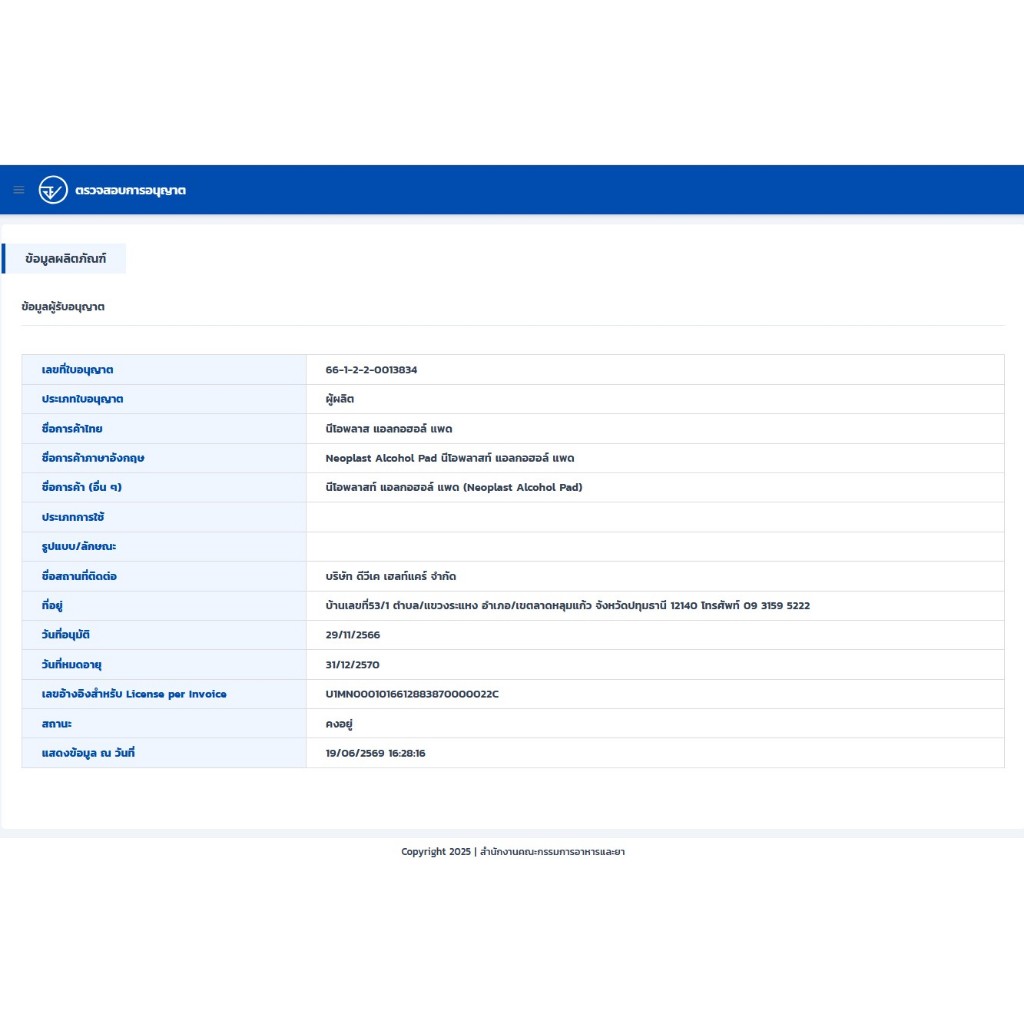This screenshot has width=1024, height=1024.
Task: Select reference code U1MN0001016612883870000022C
Action: pyautogui.click(x=412, y=694)
